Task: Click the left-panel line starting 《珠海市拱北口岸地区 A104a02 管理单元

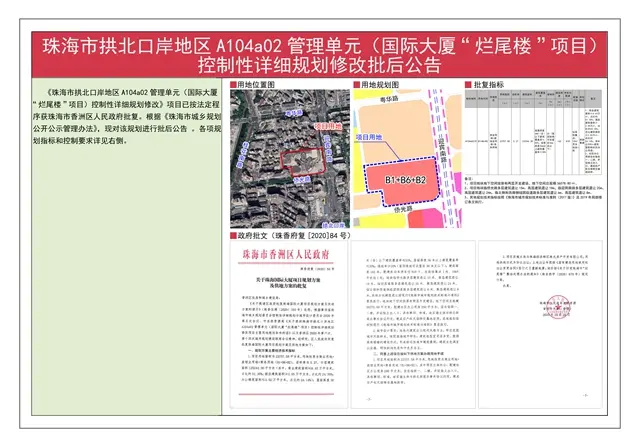Action: pyautogui.click(x=133, y=92)
